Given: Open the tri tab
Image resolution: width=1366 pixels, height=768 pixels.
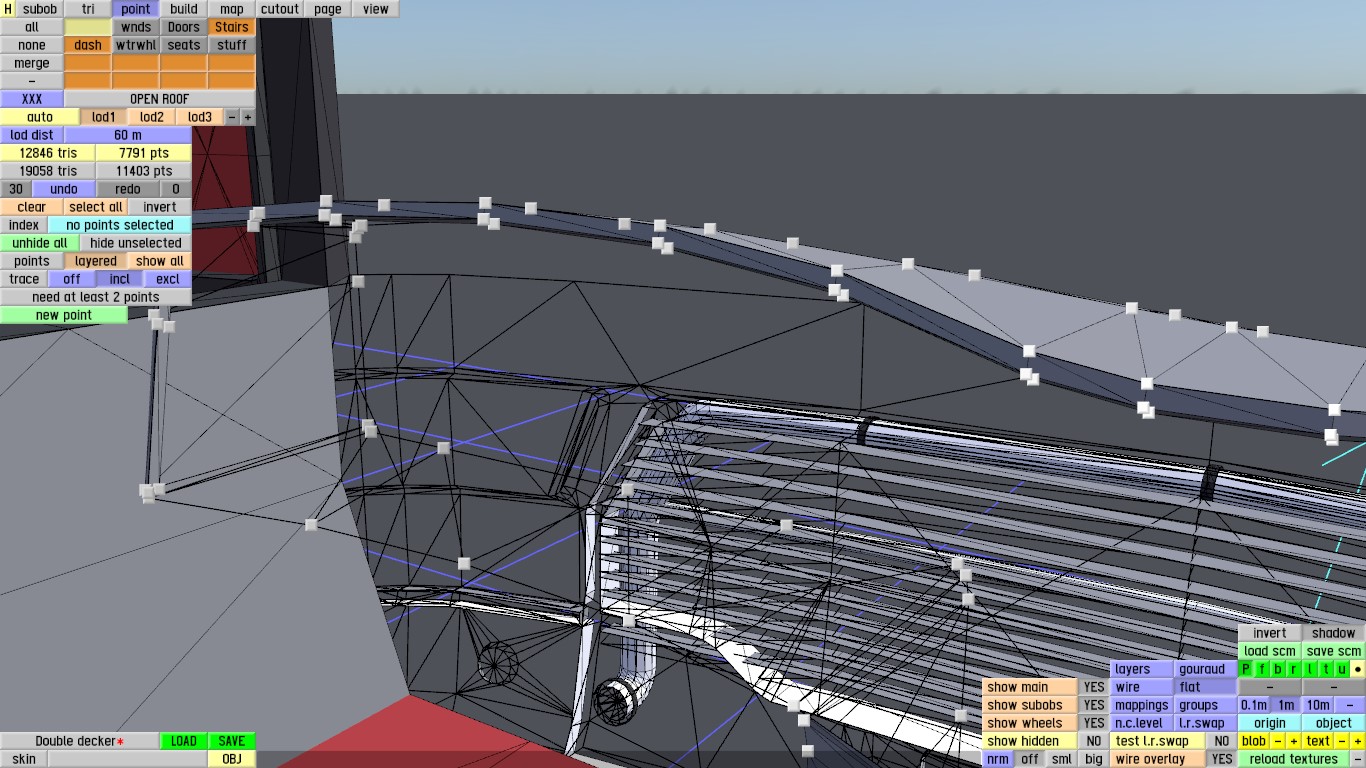Looking at the screenshot, I should coord(88,9).
